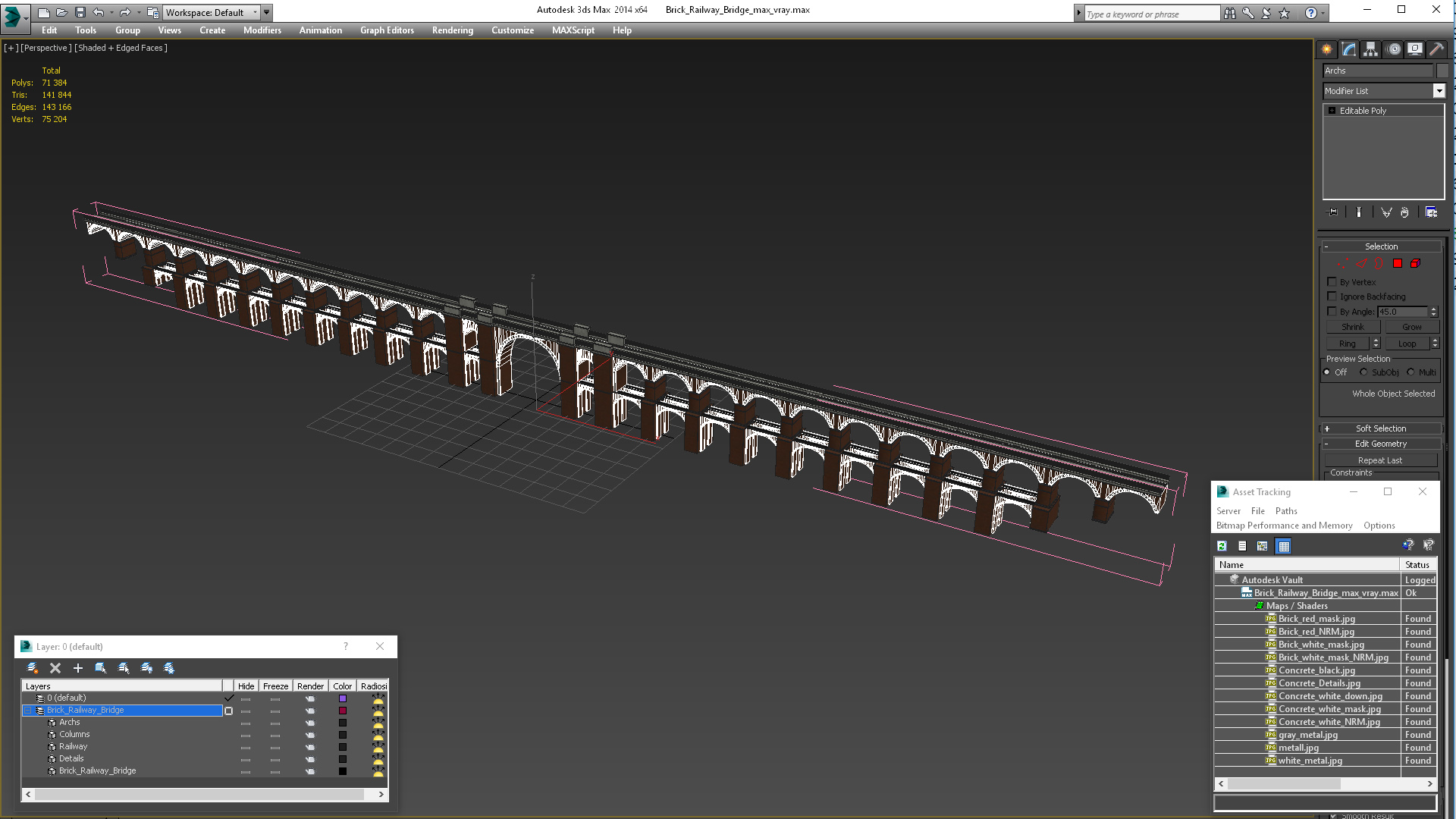Click the Shrink selection button icon
Viewport: 1456px width, 819px height.
[x=1352, y=327]
